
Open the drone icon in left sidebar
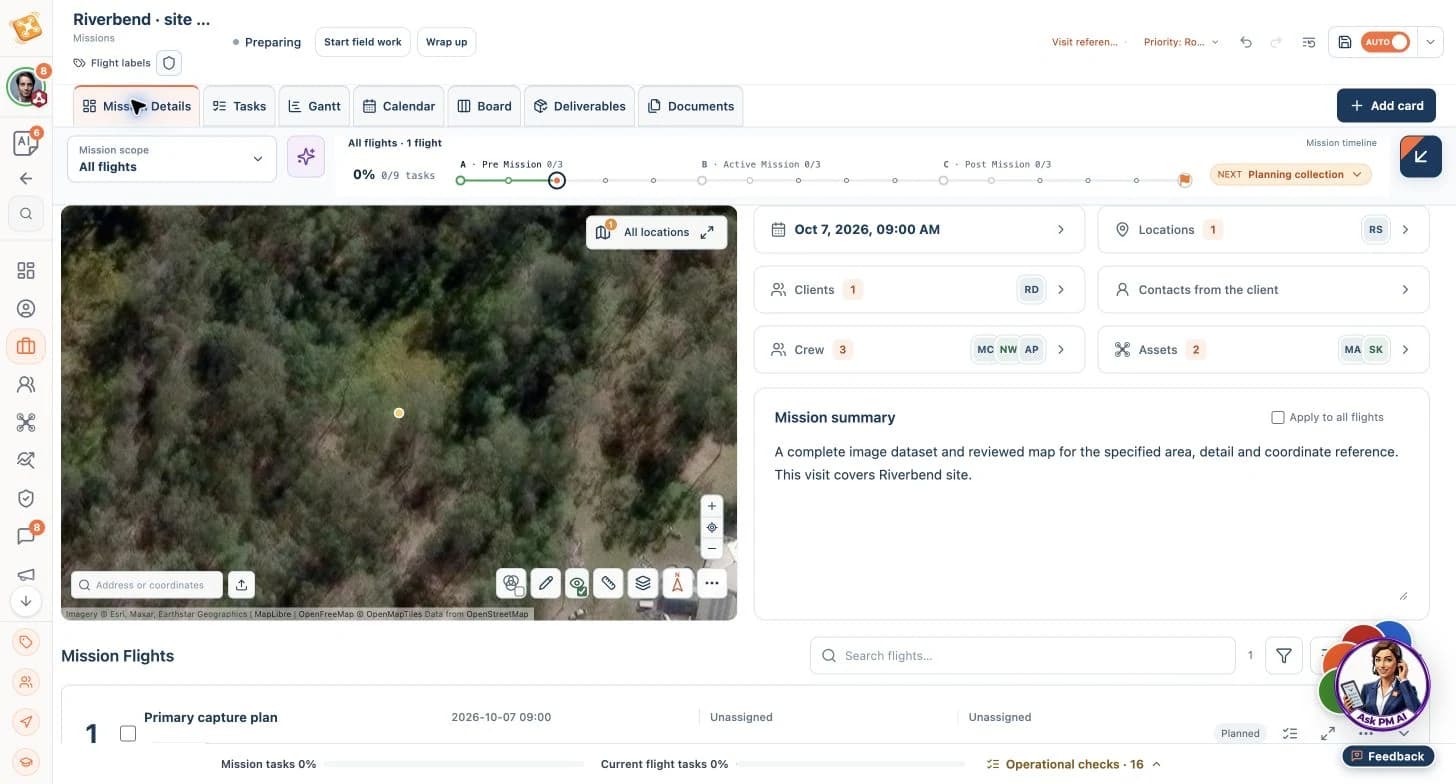coord(26,422)
